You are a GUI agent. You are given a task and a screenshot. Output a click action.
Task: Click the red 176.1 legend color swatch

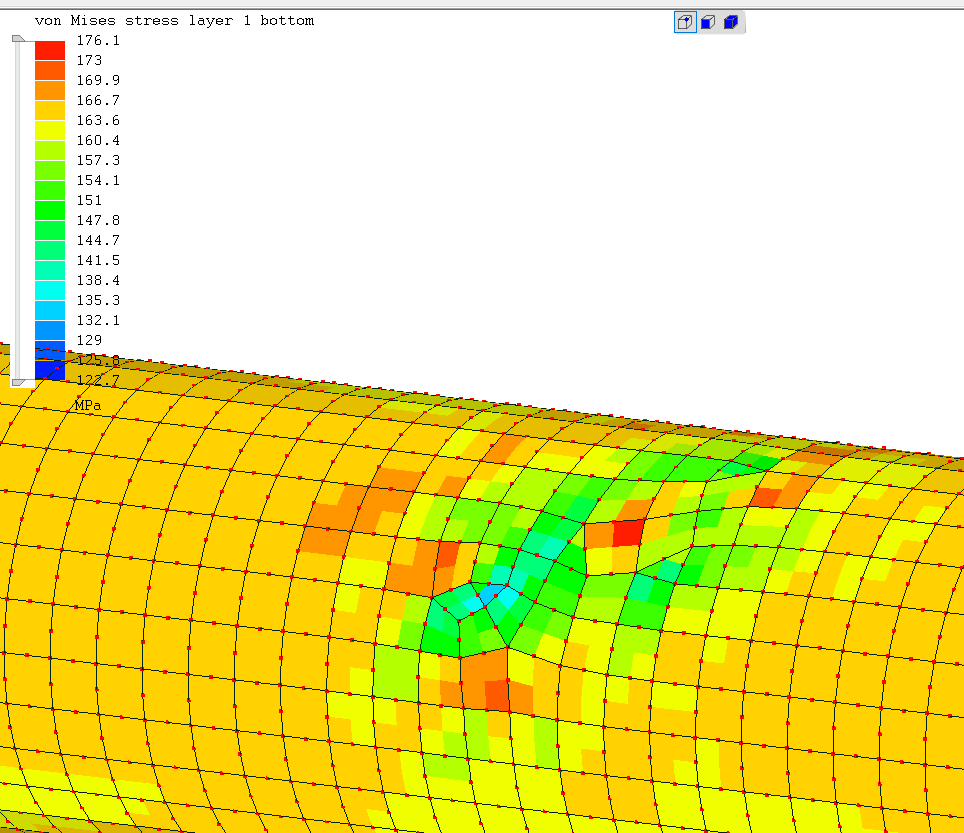(50, 50)
